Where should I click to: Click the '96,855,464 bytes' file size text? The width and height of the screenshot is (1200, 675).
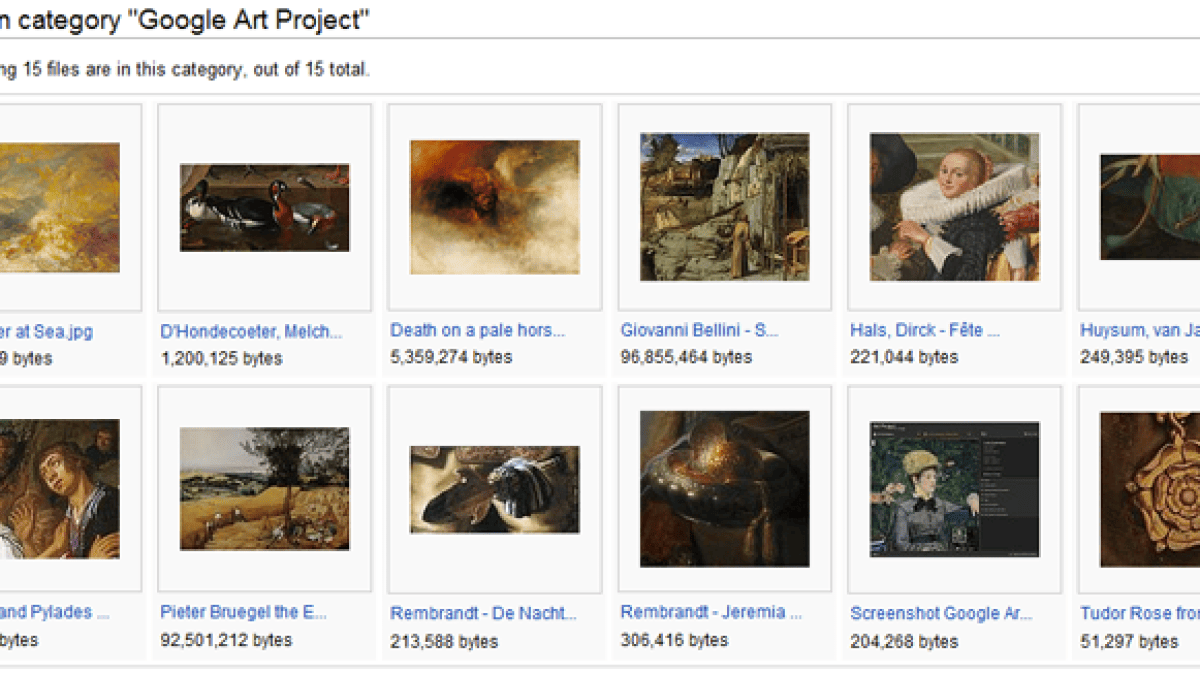pos(686,357)
